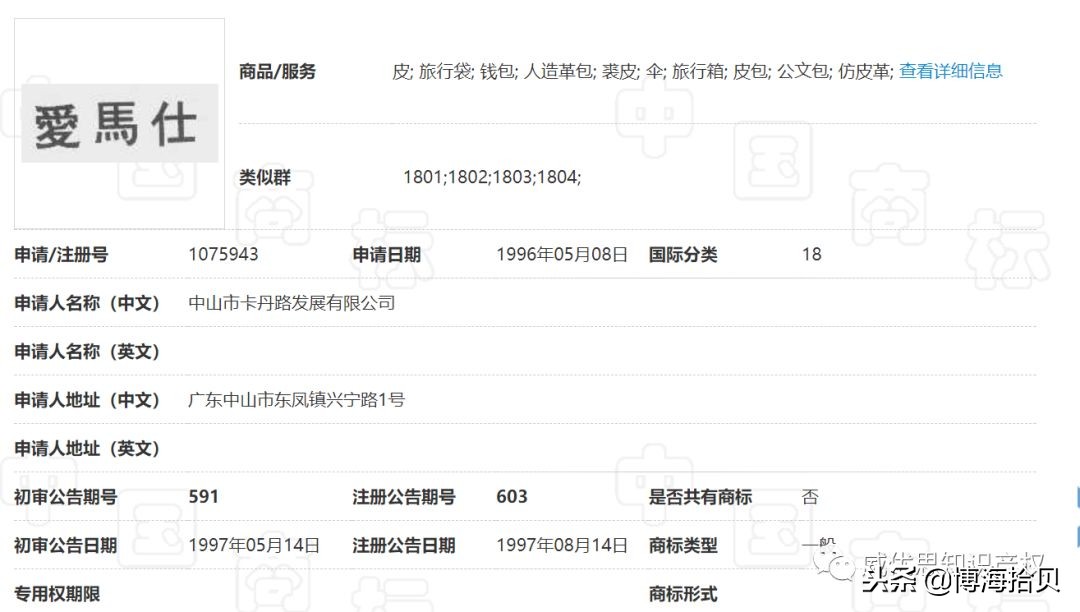Select registration announcement date 1997年08月14日
The image size is (1080, 612).
point(562,545)
